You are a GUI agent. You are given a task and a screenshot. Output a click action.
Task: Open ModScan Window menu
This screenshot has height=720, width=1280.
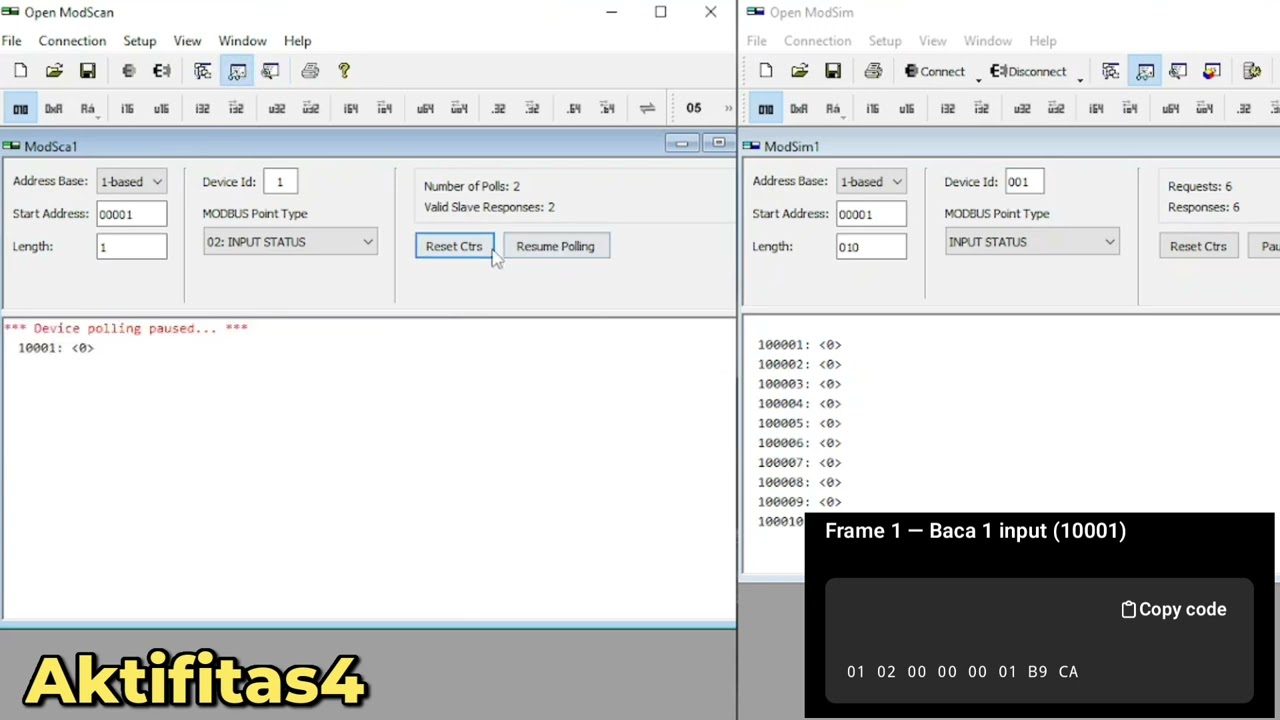242,41
